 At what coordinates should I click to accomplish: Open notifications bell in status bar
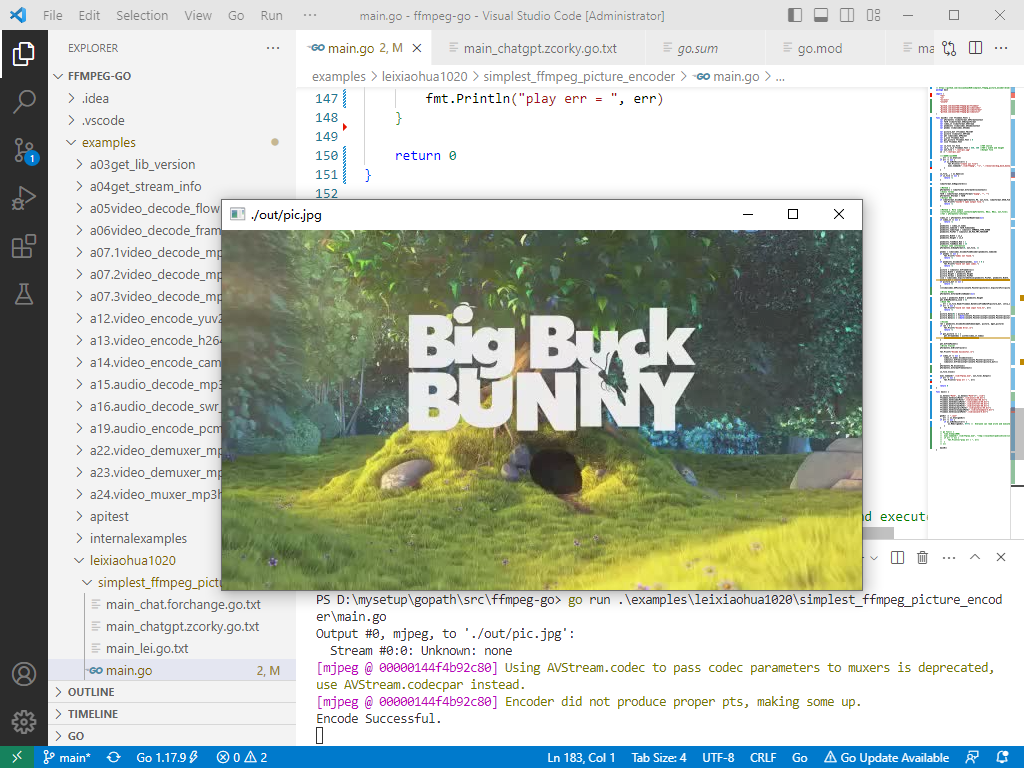click(x=1003, y=758)
